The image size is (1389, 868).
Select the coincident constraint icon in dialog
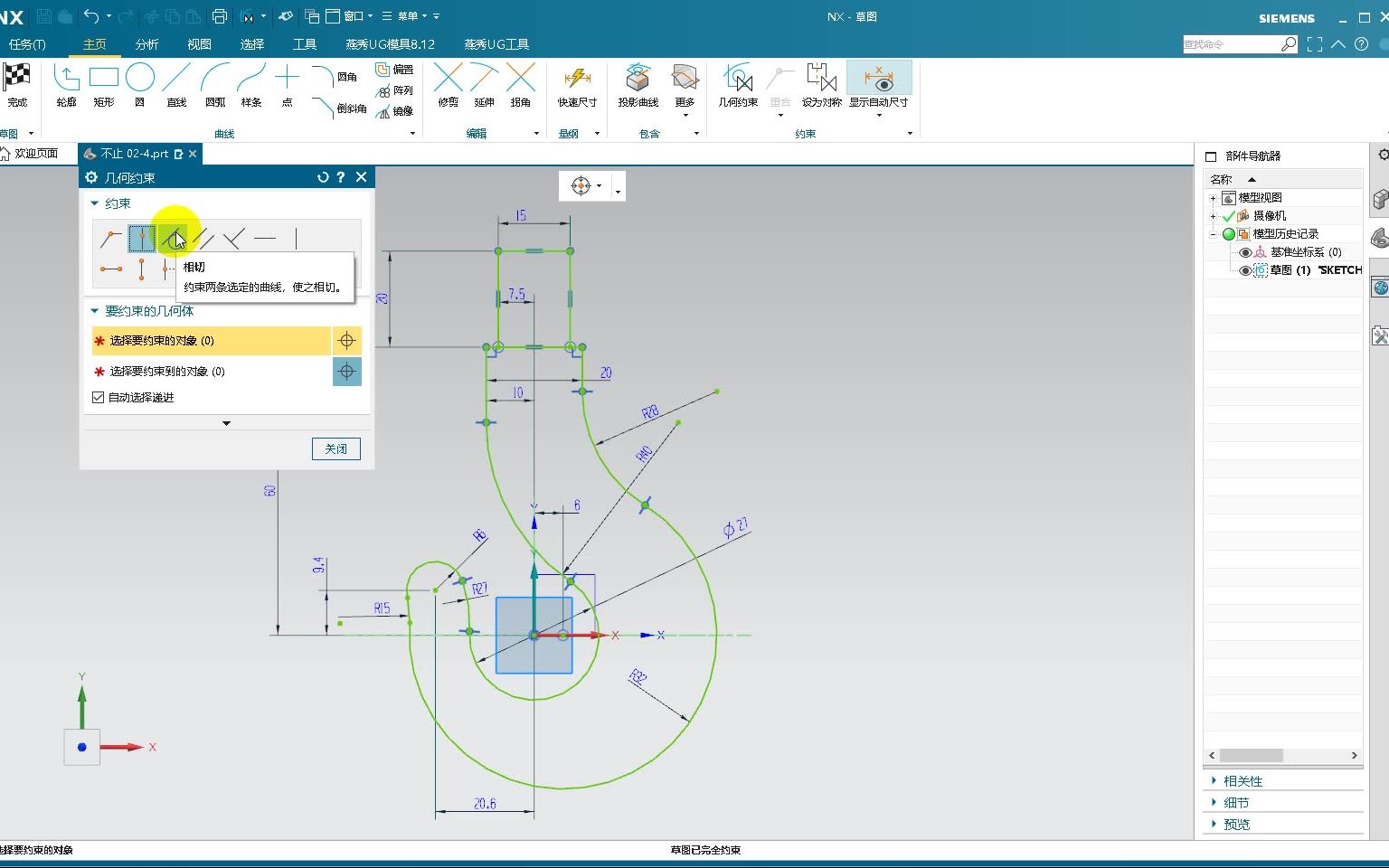(111, 239)
